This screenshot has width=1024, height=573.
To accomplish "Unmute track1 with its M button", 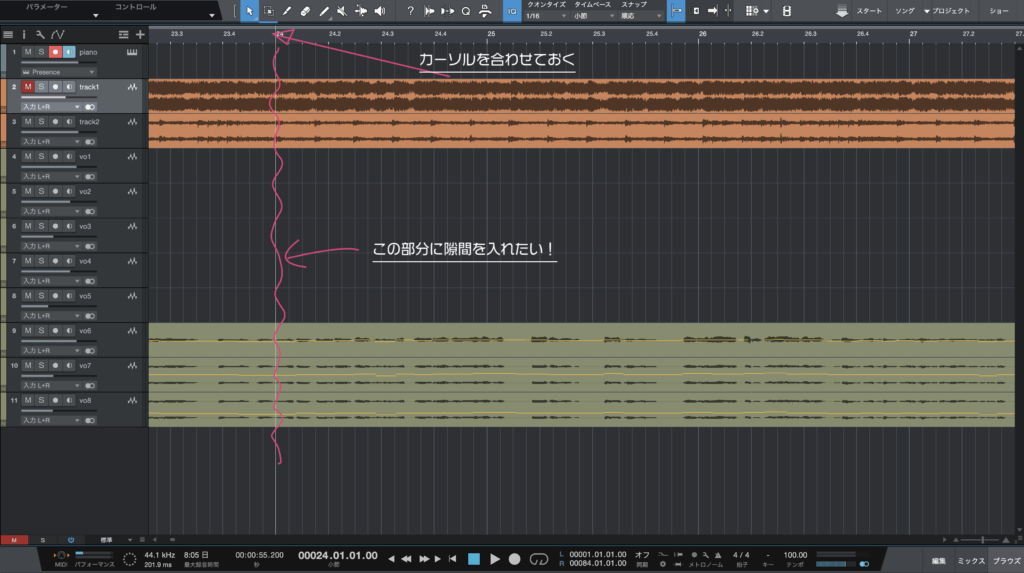I will [28, 87].
